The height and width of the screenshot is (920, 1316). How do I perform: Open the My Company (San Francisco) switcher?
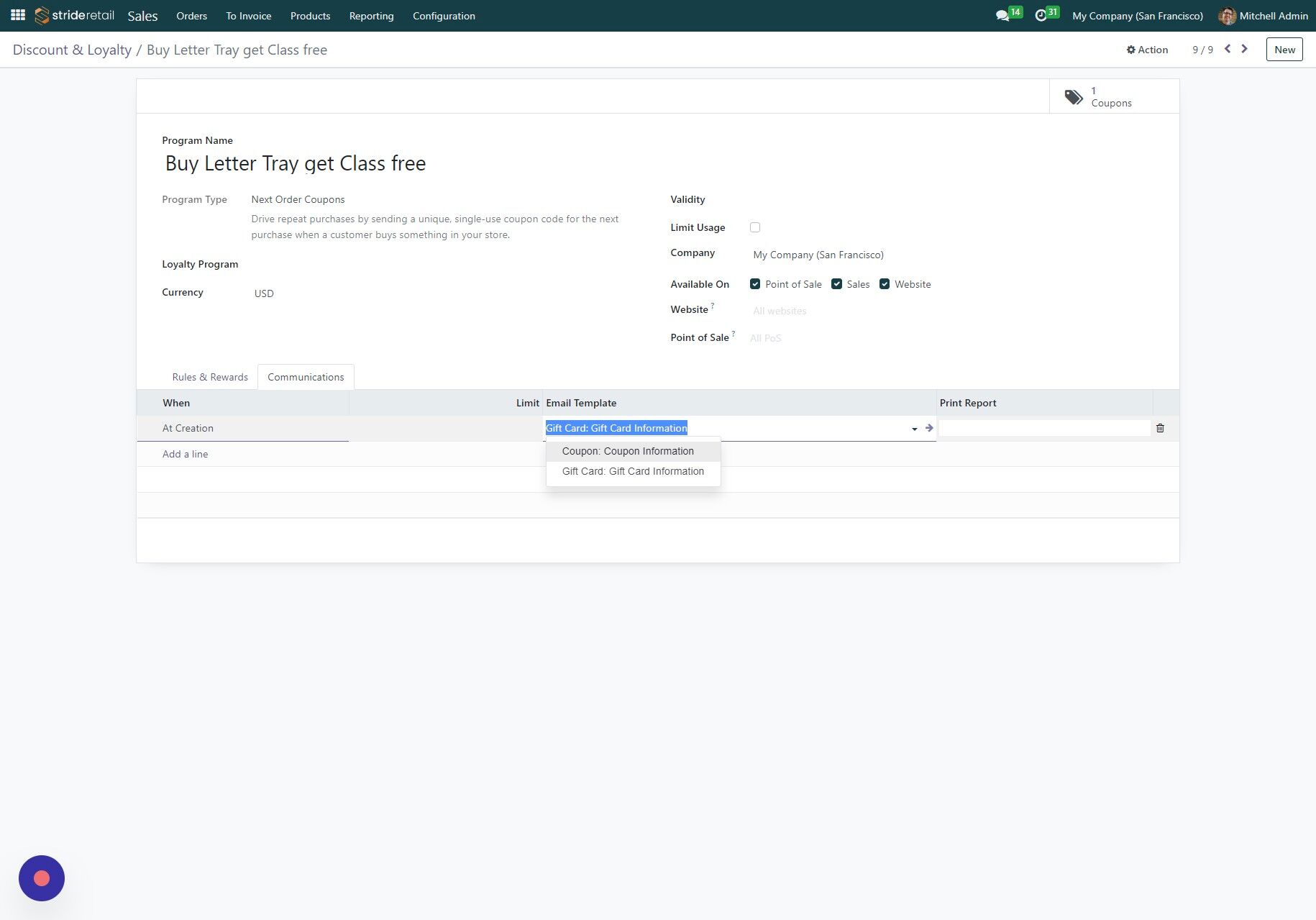[1137, 16]
